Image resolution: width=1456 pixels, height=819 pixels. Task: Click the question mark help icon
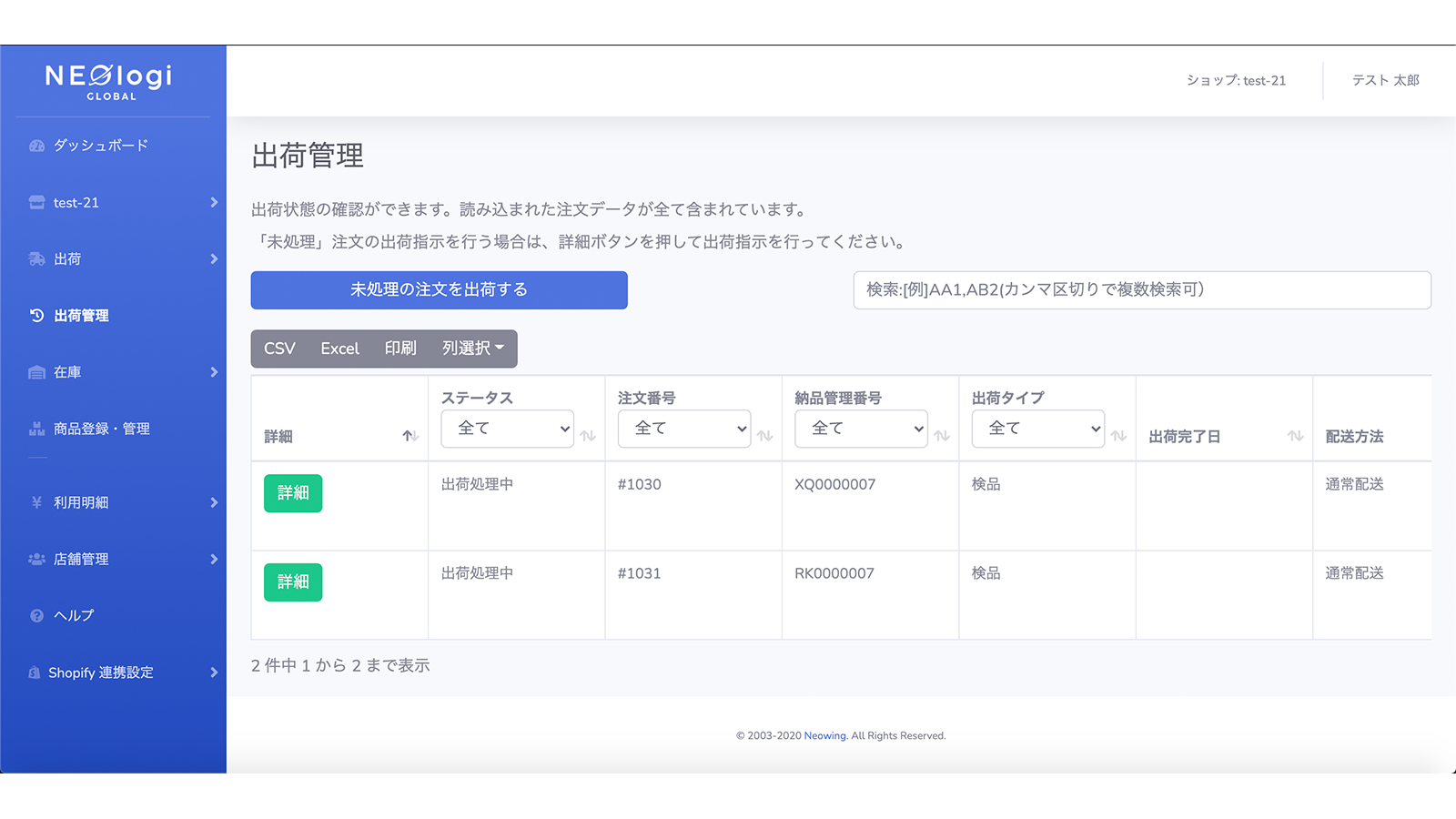(x=36, y=616)
